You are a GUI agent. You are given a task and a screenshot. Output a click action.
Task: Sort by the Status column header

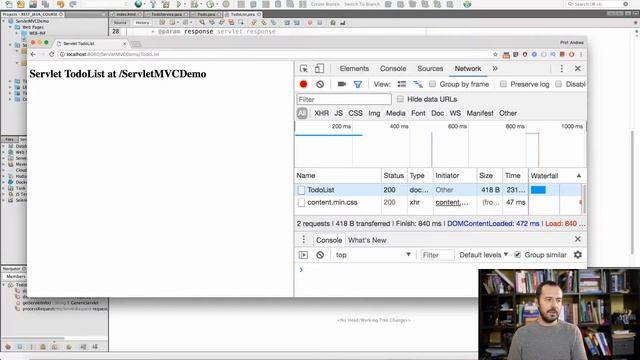tap(393, 176)
